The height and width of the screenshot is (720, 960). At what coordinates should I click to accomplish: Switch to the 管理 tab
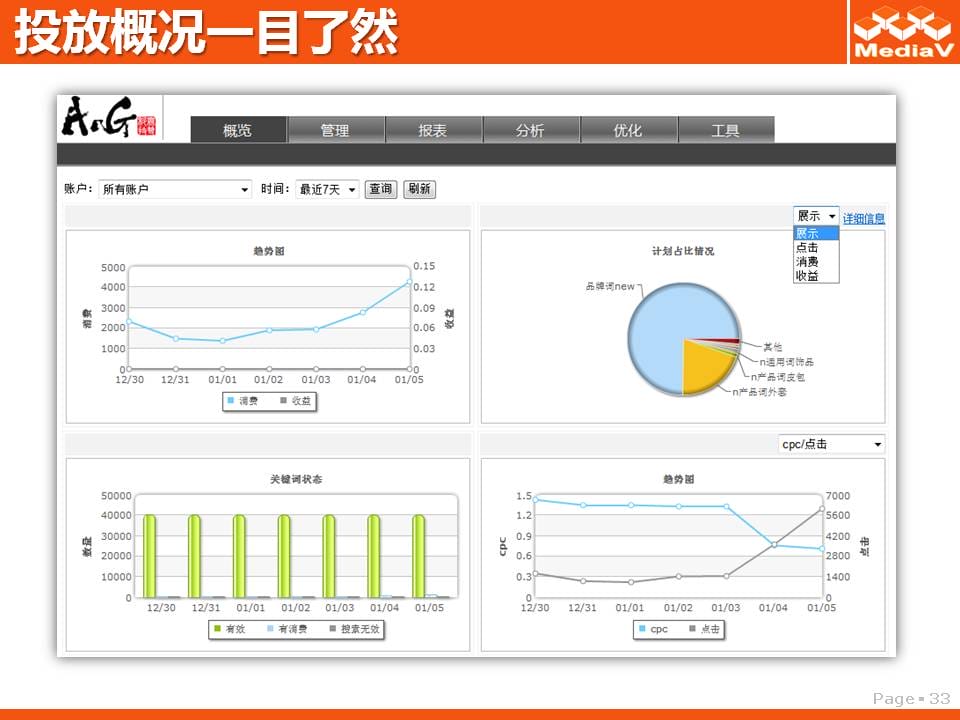tap(336, 130)
